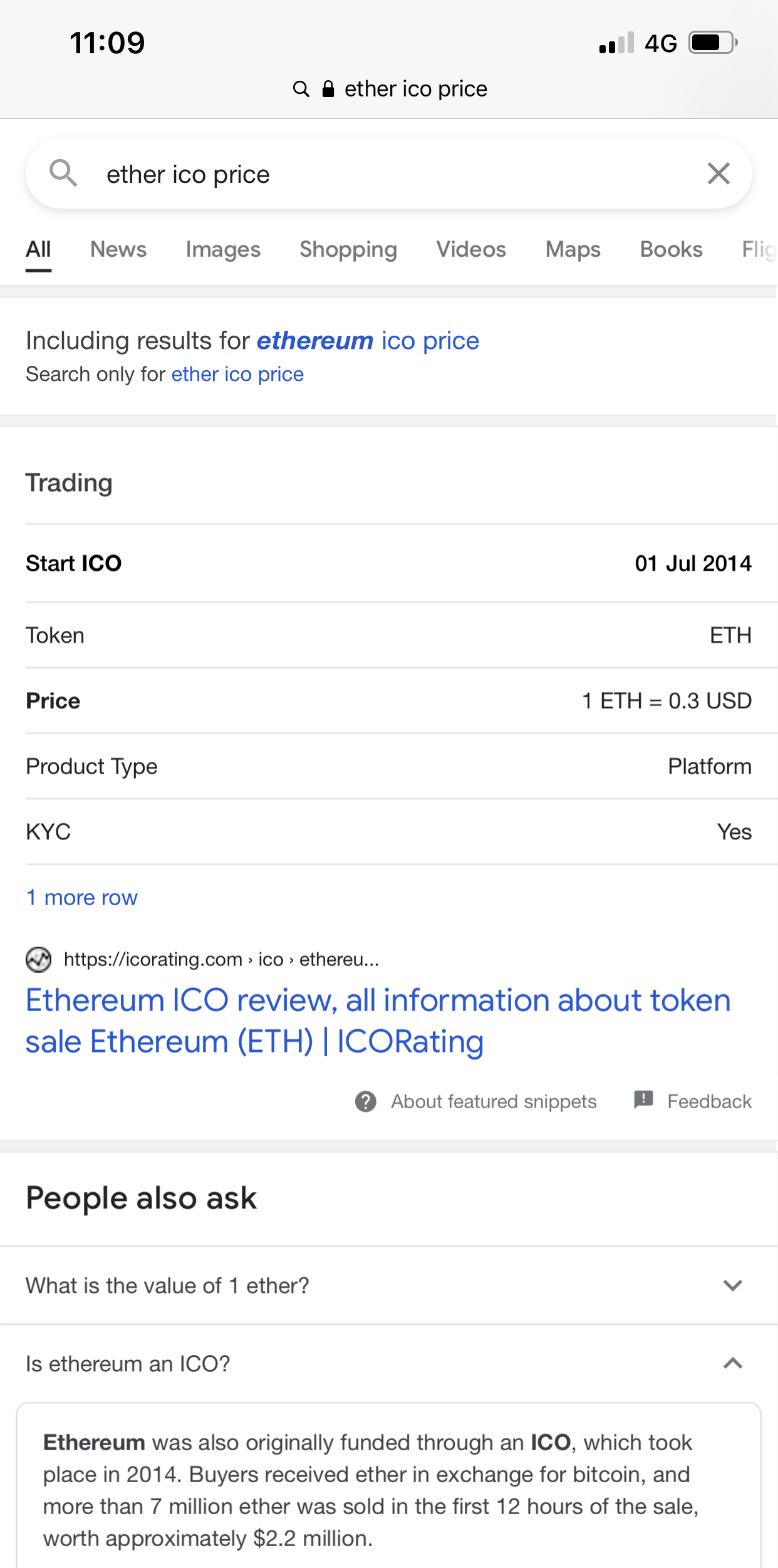Search only for "ether ico price"
The height and width of the screenshot is (1568, 778).
[237, 375]
